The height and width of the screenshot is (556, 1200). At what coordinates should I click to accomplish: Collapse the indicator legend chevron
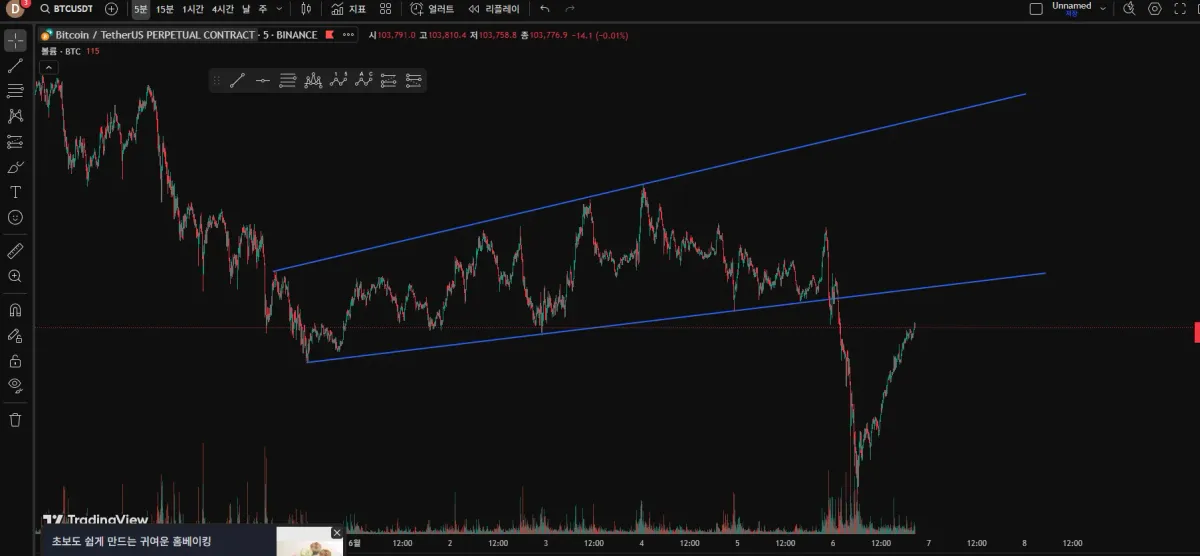click(49, 68)
